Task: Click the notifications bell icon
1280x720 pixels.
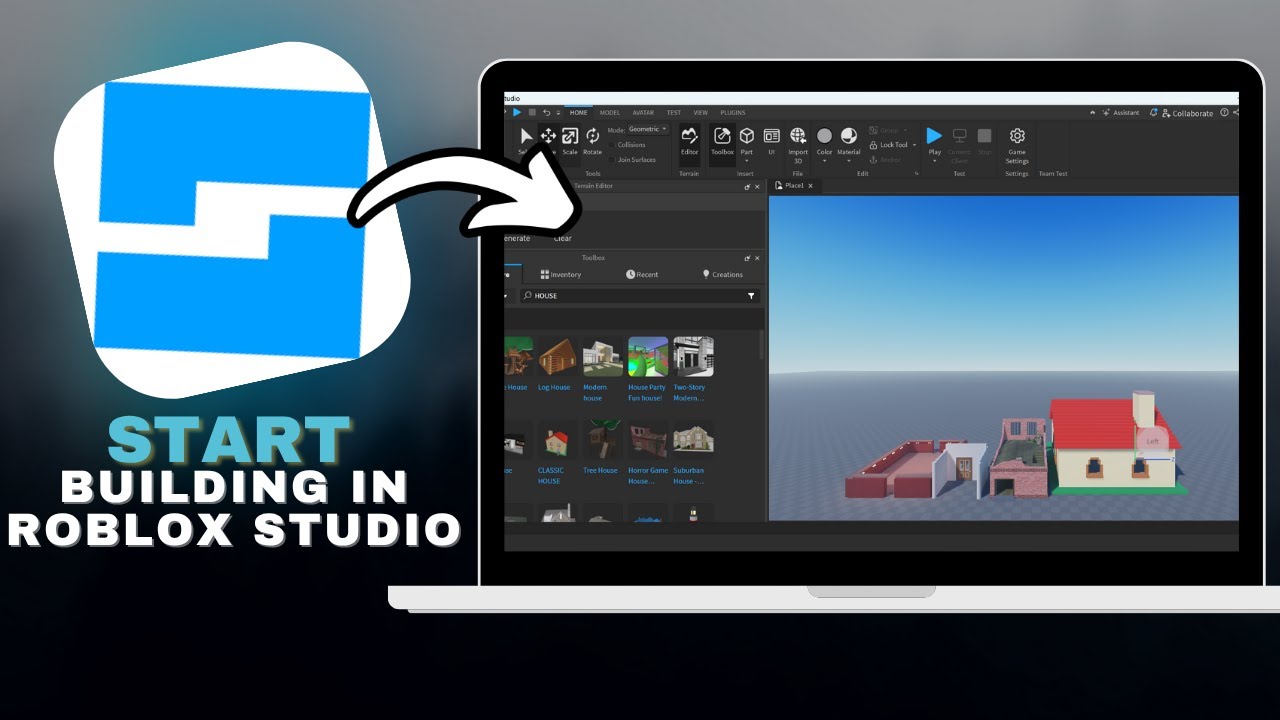Action: coord(1154,113)
